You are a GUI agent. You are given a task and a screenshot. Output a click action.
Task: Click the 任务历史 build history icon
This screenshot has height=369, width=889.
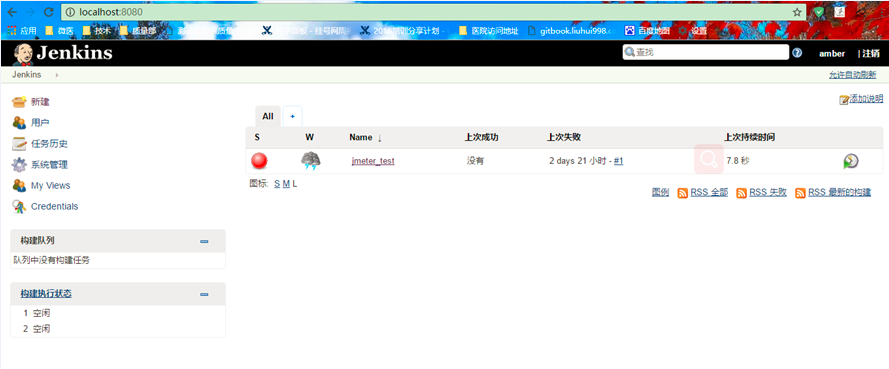[x=19, y=143]
